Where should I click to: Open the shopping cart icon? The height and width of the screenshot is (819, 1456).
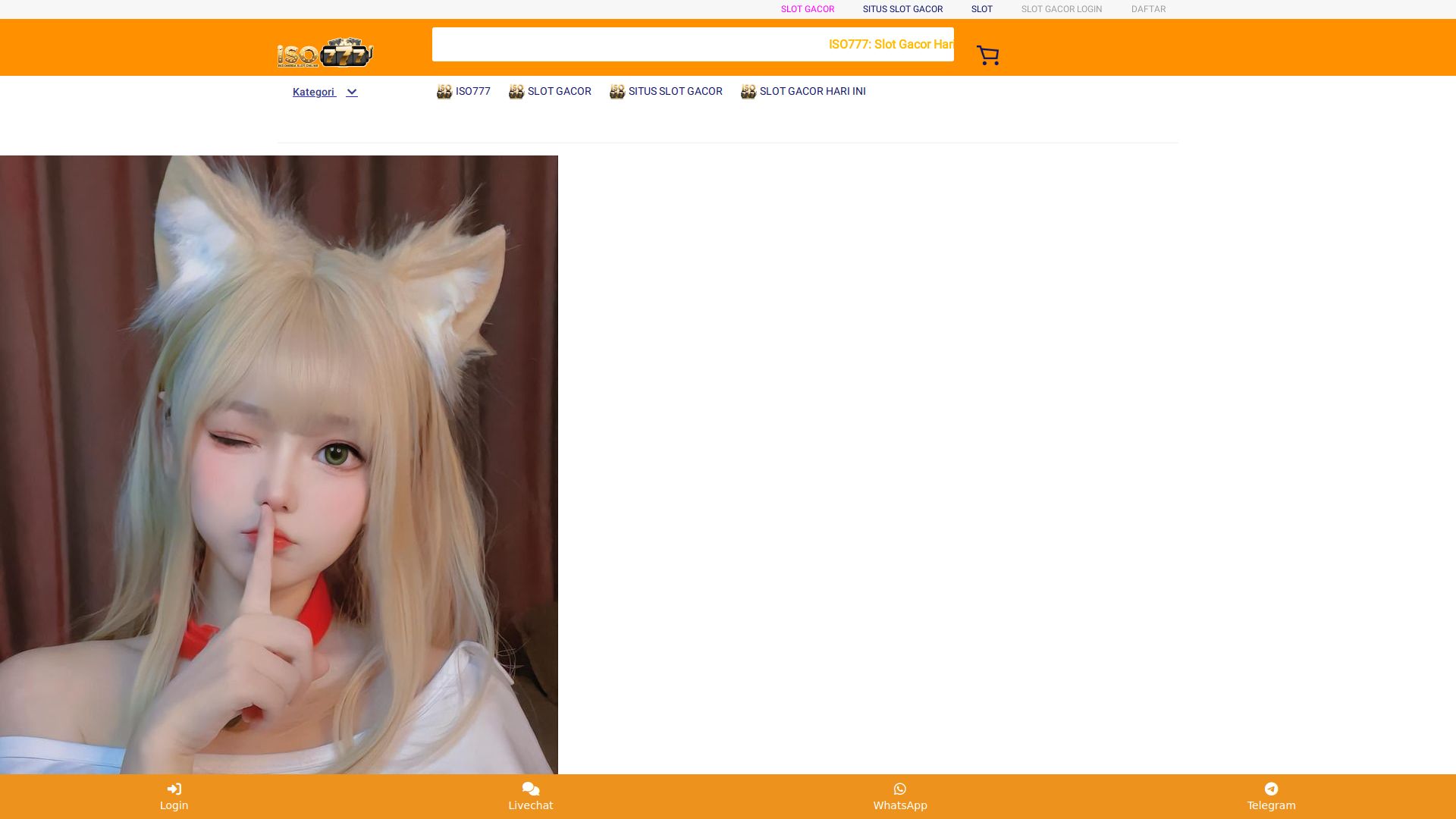click(987, 55)
